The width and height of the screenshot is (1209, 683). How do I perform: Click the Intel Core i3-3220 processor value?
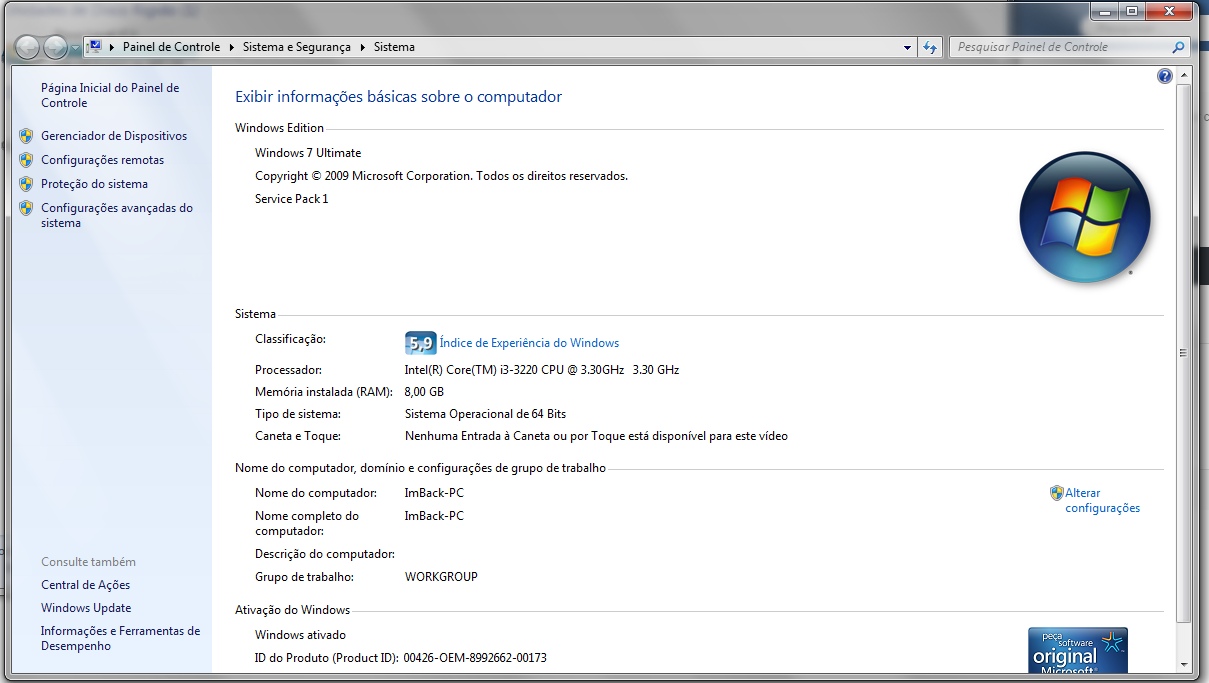tap(542, 370)
